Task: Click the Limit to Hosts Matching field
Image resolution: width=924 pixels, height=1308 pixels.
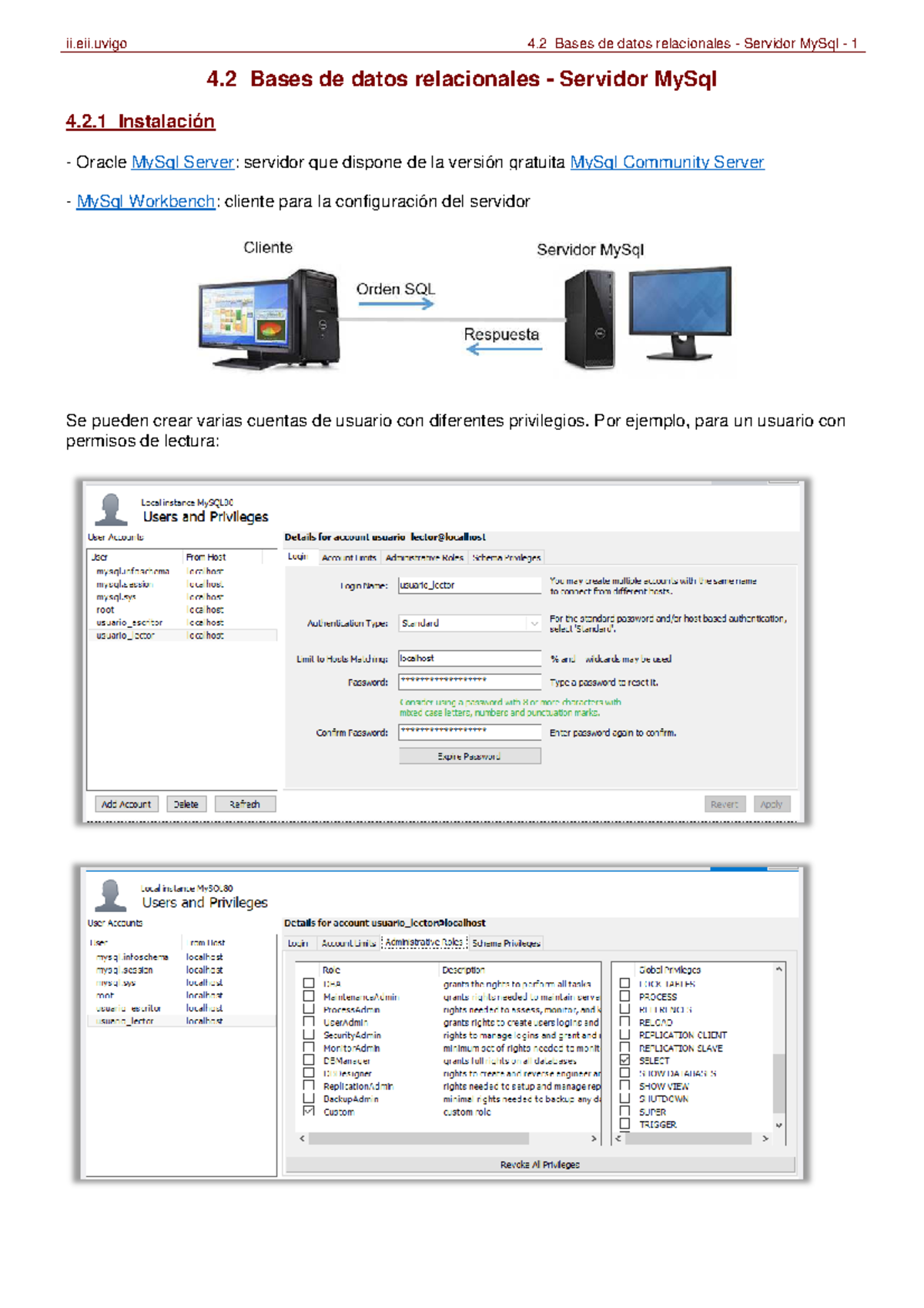Action: click(470, 659)
